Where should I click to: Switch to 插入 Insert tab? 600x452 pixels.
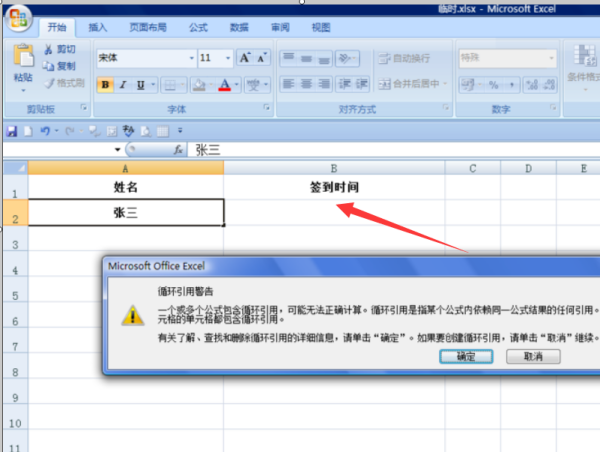click(98, 28)
